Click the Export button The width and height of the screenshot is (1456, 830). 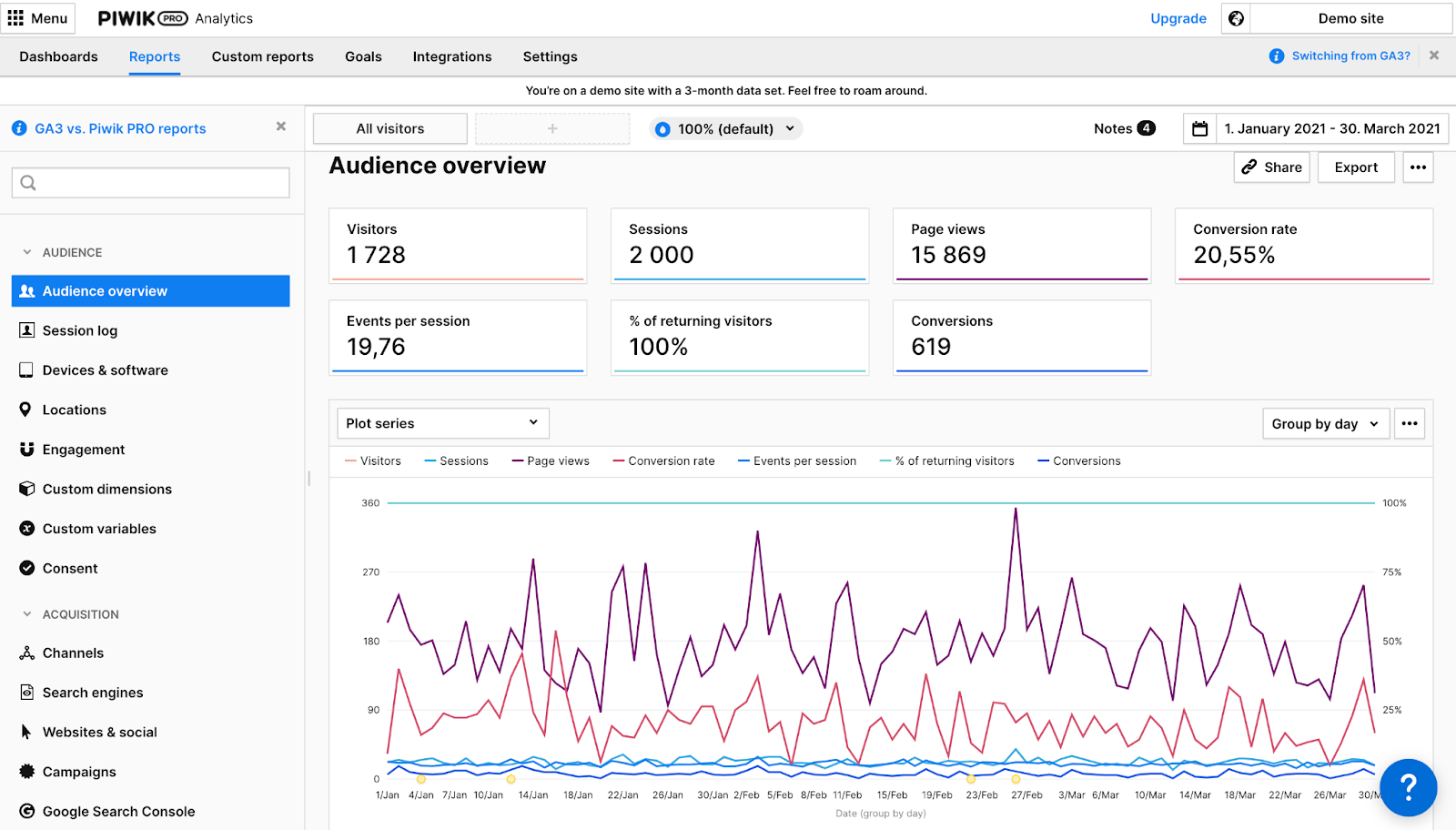click(1356, 167)
